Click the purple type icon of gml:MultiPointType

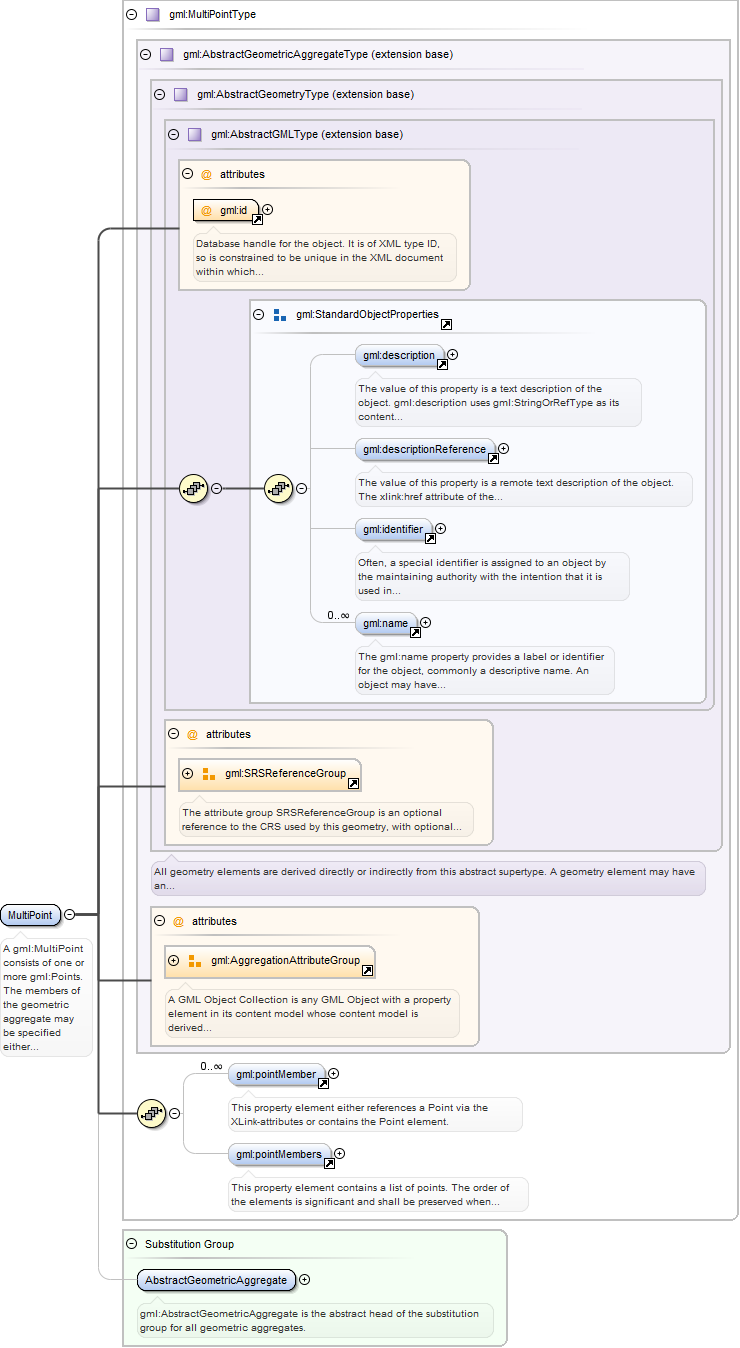pyautogui.click(x=152, y=15)
